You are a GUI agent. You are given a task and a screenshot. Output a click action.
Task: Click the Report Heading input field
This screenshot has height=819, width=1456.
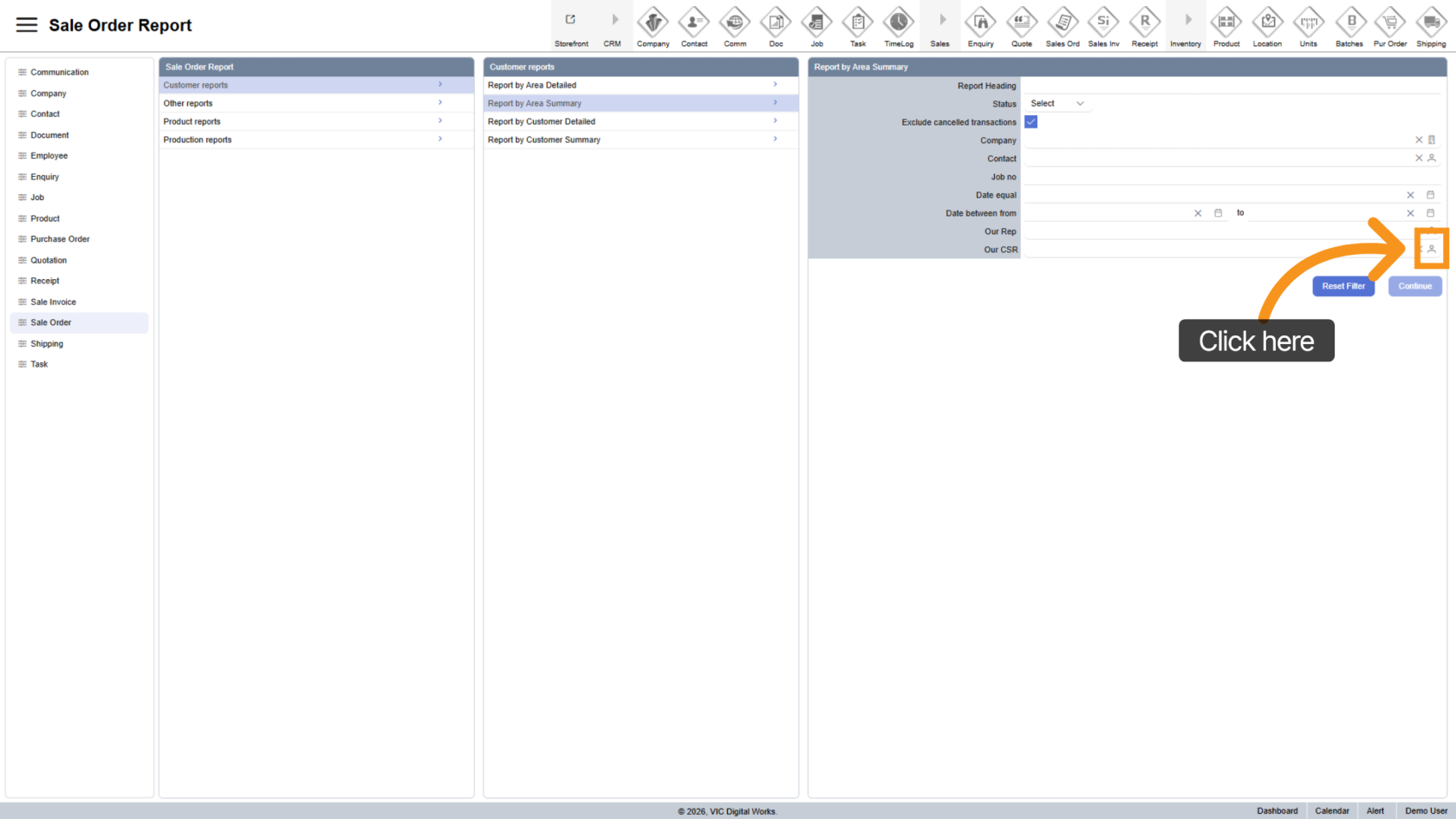pos(1231,86)
